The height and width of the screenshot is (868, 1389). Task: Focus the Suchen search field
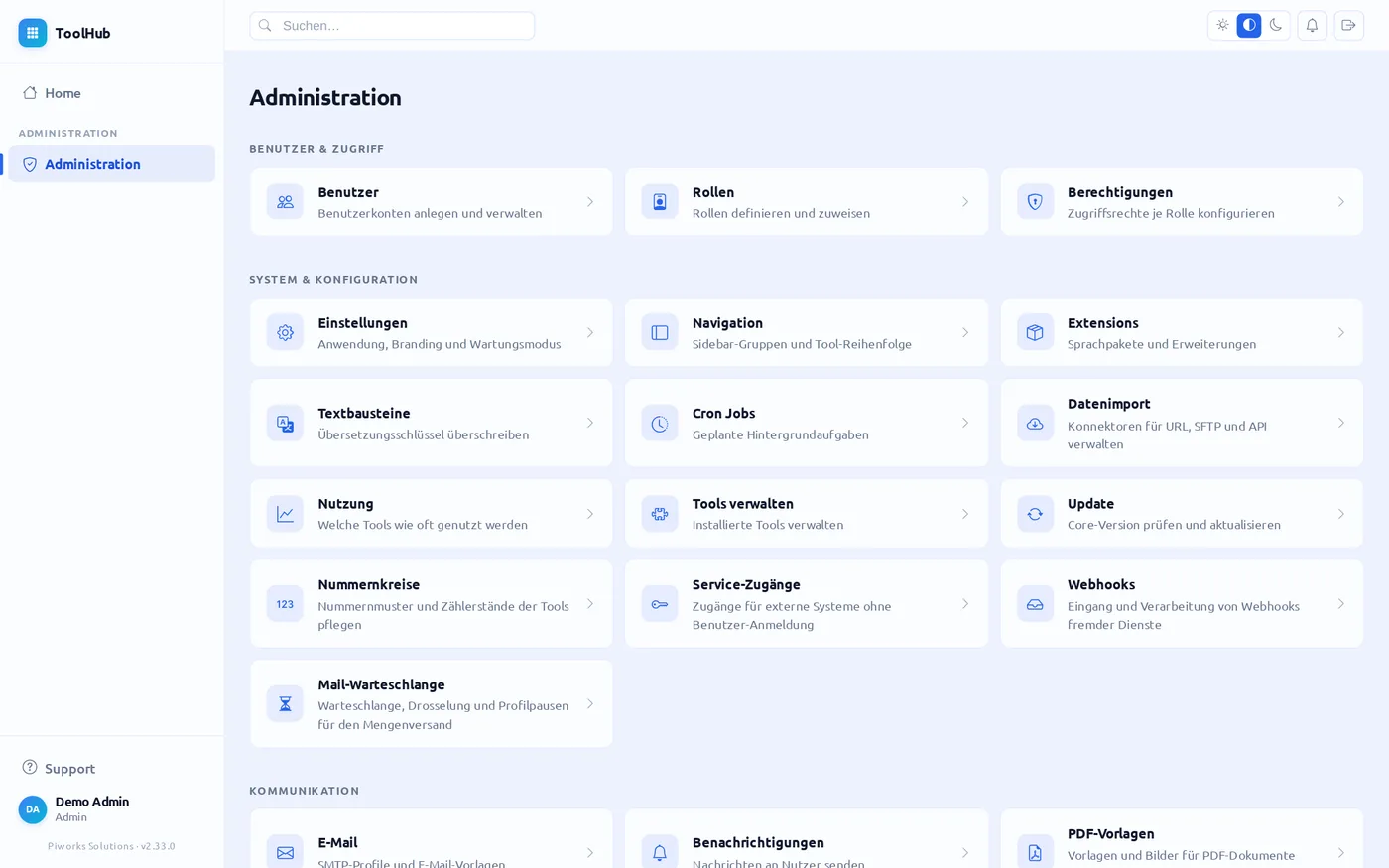(392, 26)
